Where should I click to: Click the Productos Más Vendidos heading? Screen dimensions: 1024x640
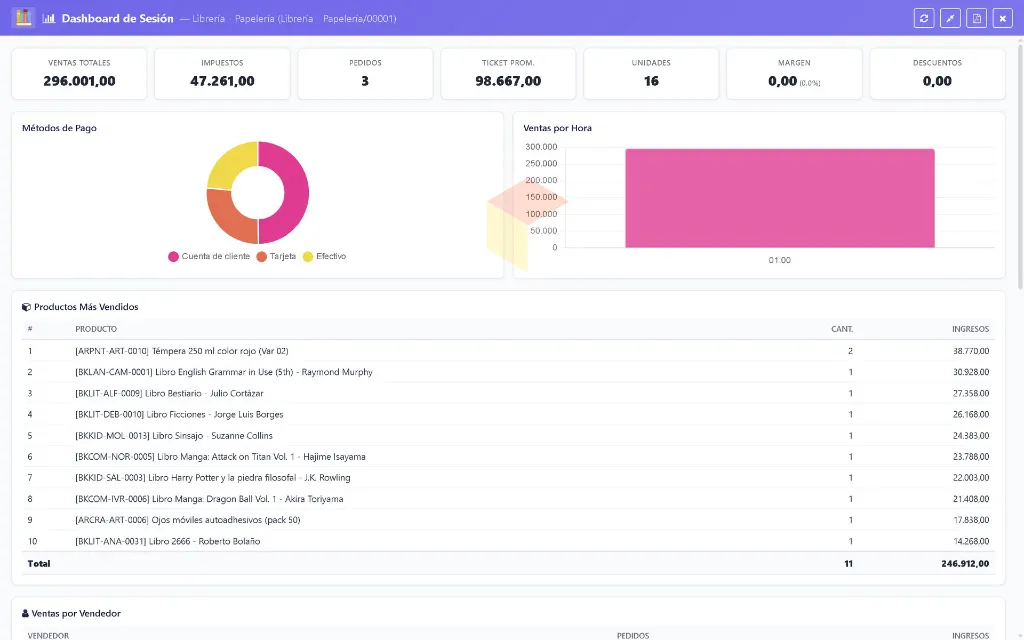86,307
